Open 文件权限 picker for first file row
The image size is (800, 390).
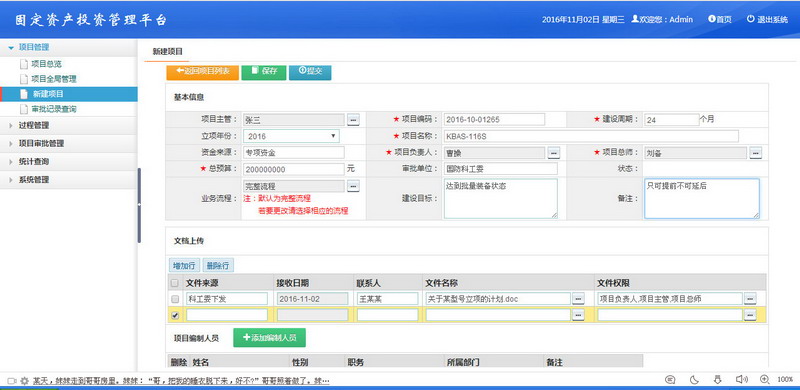(x=749, y=299)
